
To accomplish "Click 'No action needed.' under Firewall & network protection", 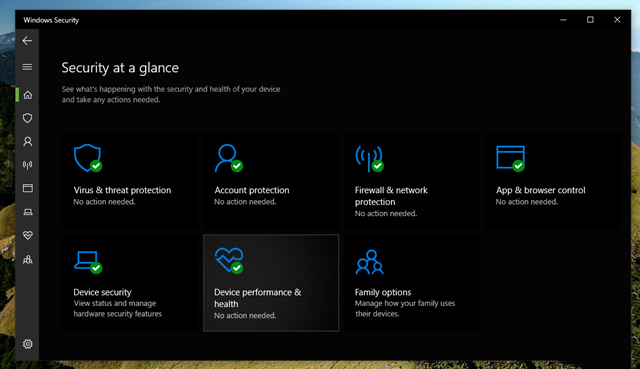I will (386, 213).
